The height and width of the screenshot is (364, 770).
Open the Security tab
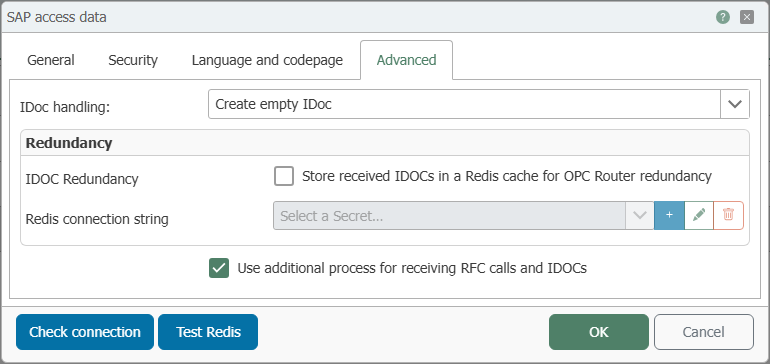(133, 60)
